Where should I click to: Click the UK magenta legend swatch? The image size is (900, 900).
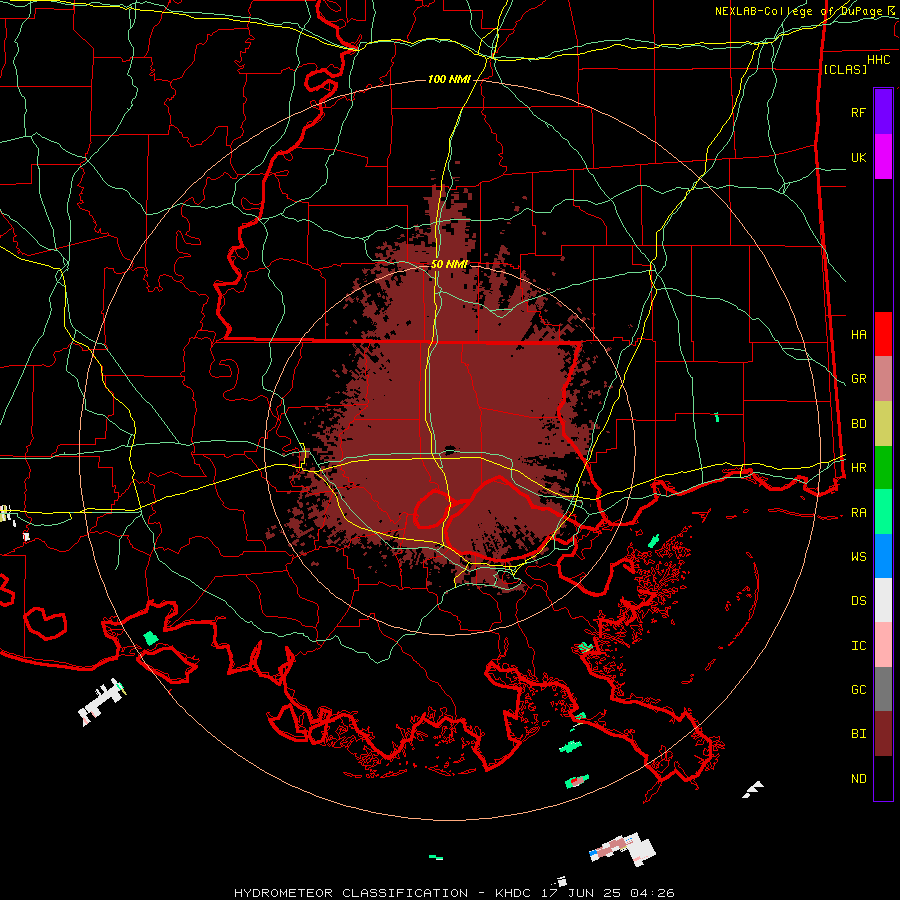[x=883, y=157]
